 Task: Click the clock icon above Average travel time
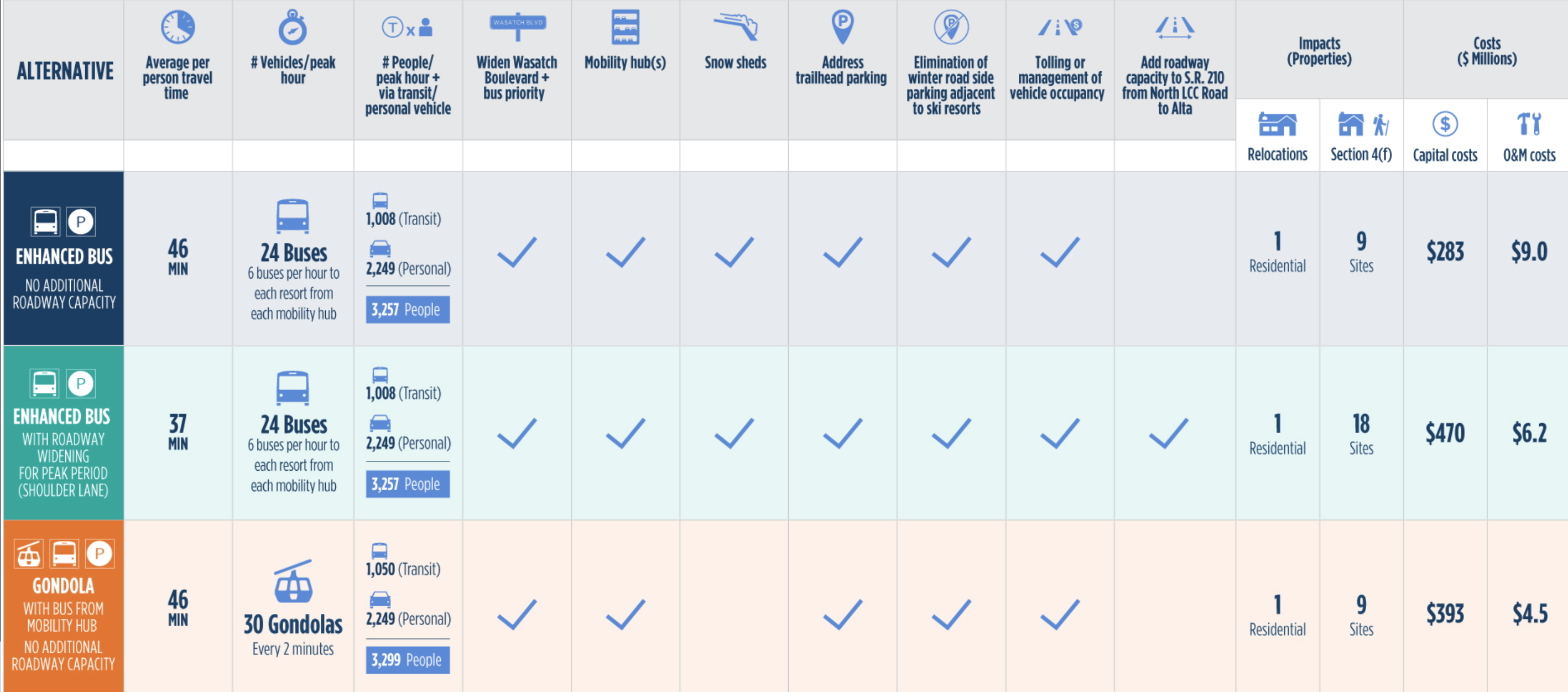coord(178,27)
